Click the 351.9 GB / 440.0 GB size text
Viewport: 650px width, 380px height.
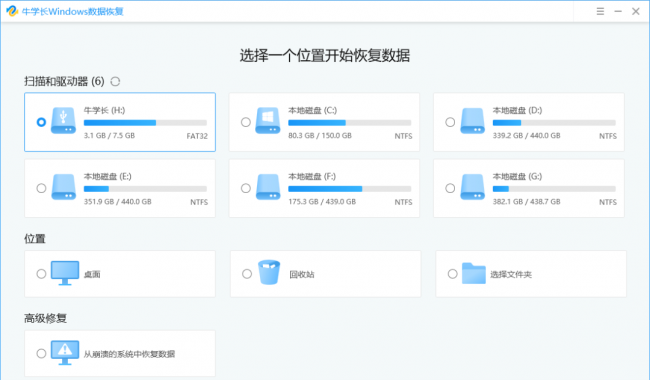pyautogui.click(x=118, y=202)
